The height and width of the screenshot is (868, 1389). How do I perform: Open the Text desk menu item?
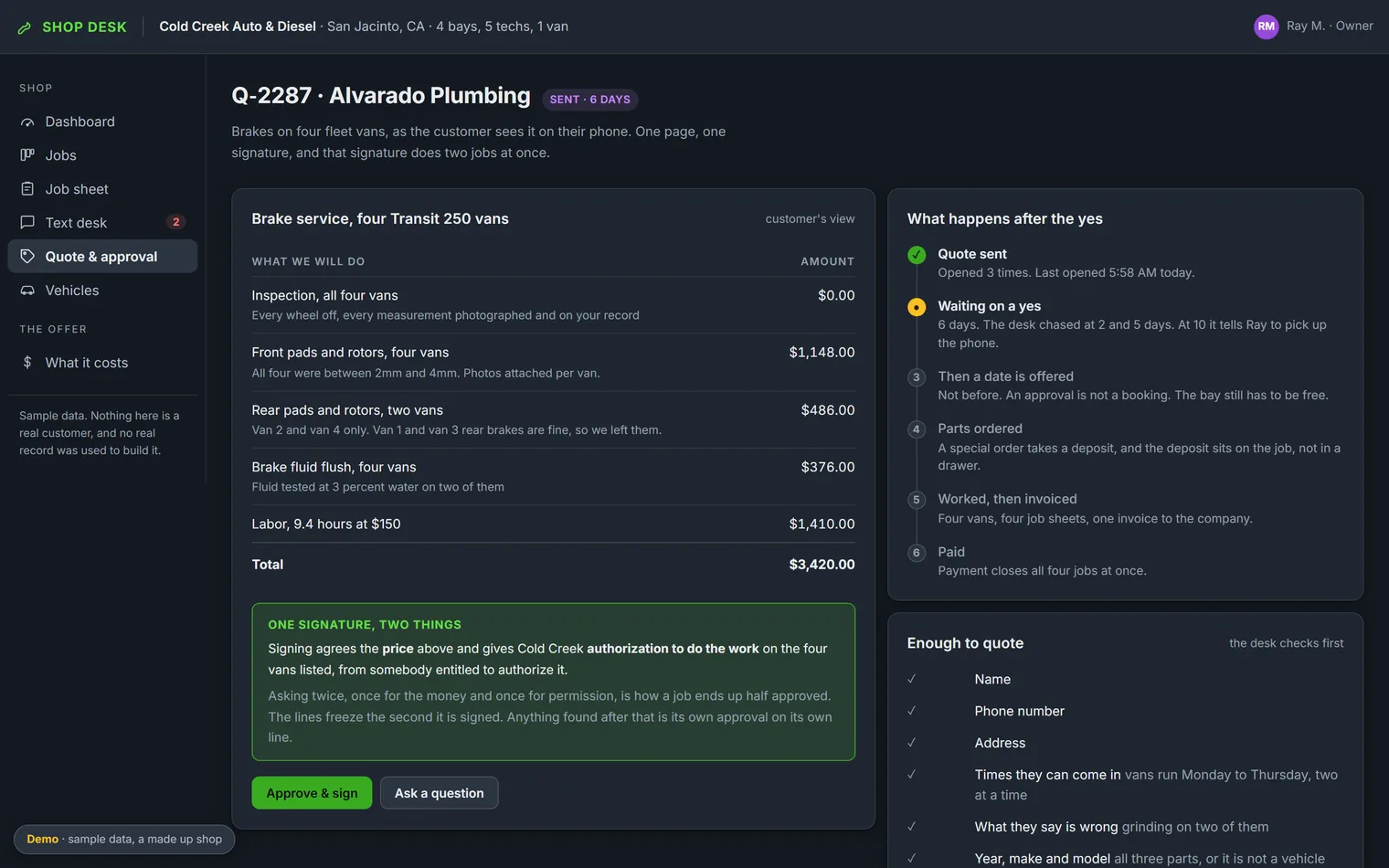(x=102, y=223)
